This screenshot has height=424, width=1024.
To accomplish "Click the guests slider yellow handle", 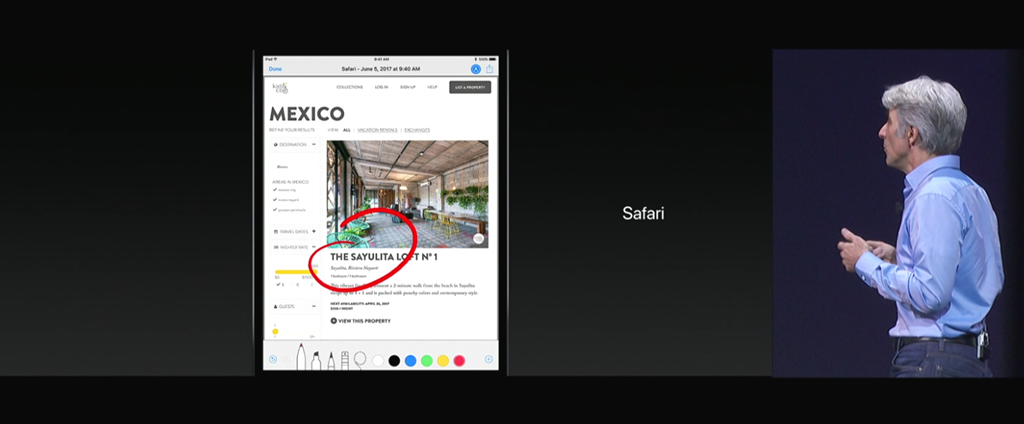I will [x=276, y=332].
